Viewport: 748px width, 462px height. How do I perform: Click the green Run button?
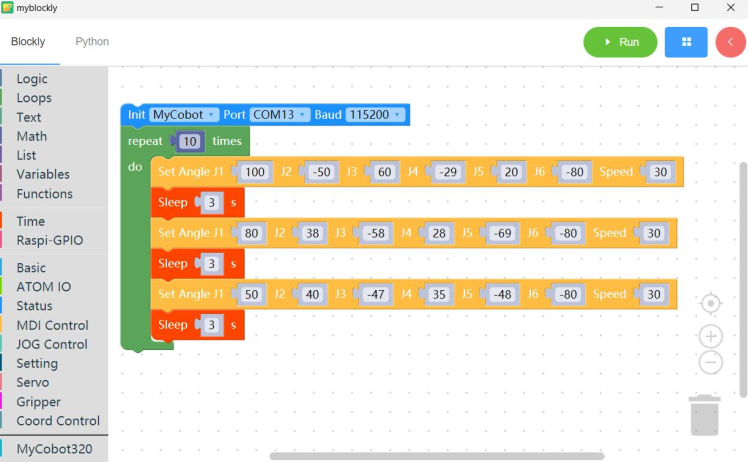tap(620, 42)
